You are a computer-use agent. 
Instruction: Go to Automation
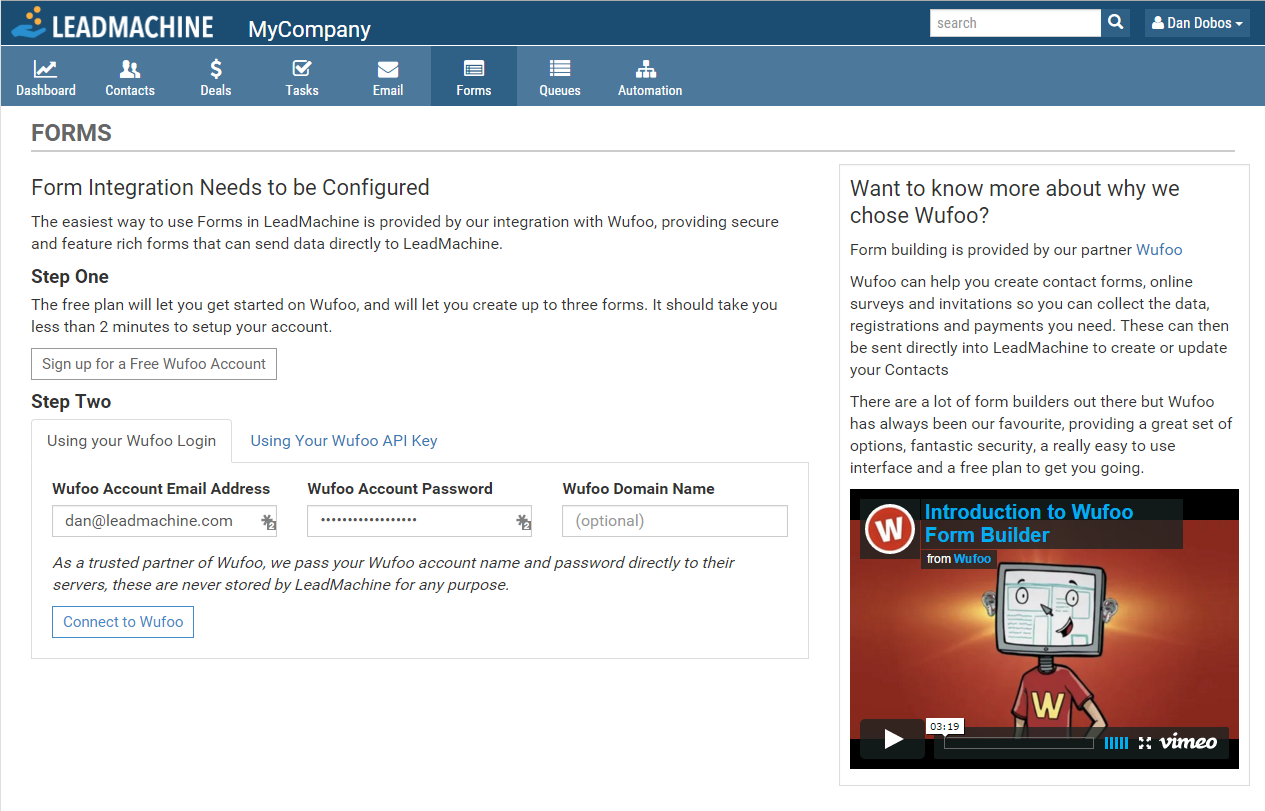click(x=650, y=78)
